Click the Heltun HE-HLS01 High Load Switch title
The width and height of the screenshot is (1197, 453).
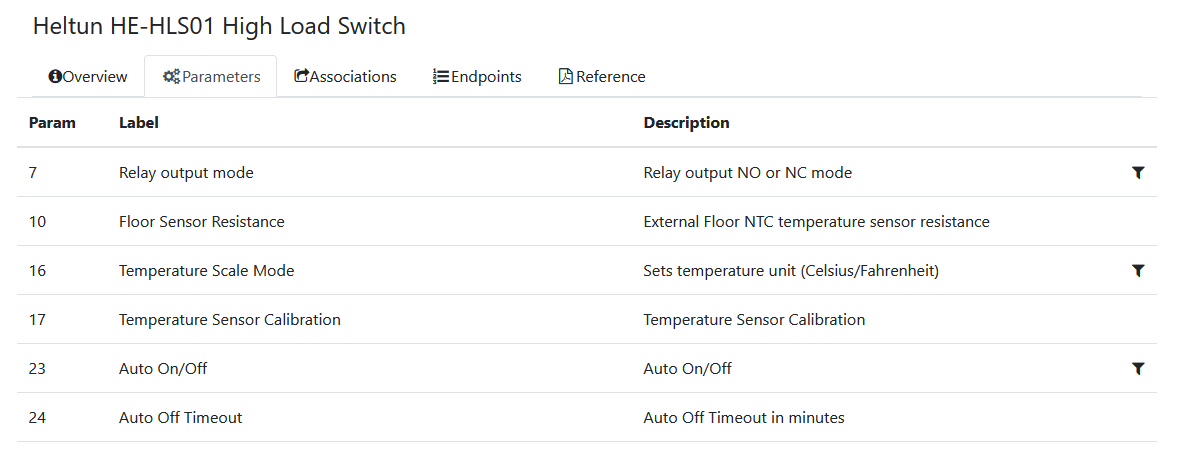tap(219, 27)
